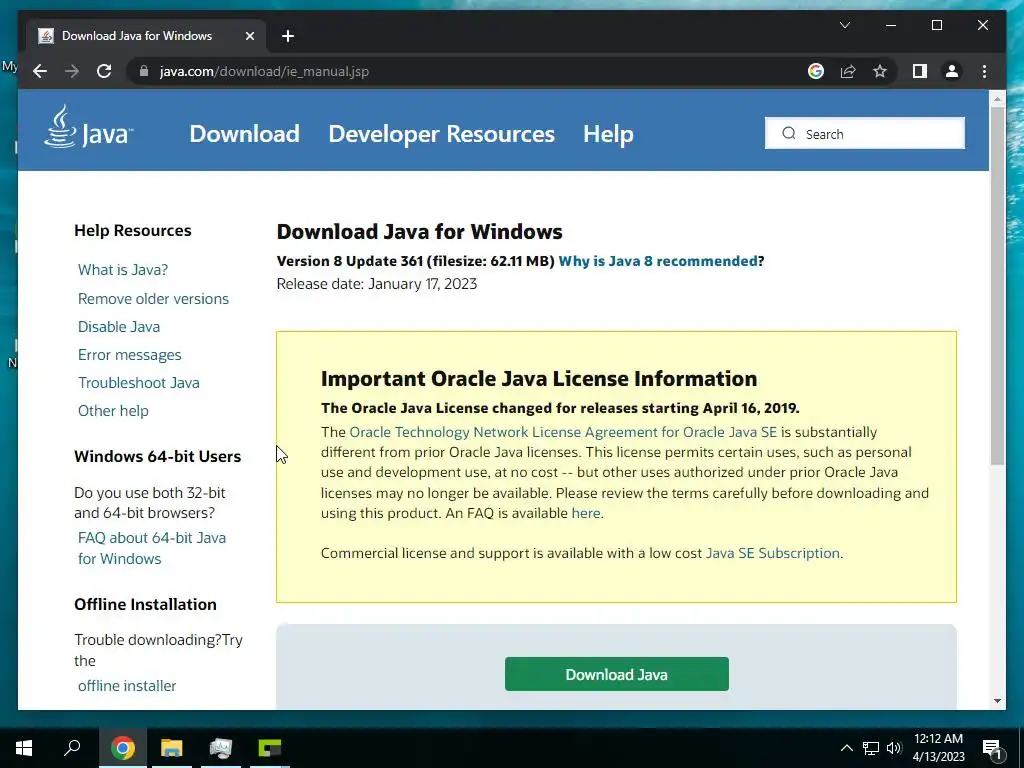
Task: Click the page vertical scrollbar thumb
Action: point(997,285)
